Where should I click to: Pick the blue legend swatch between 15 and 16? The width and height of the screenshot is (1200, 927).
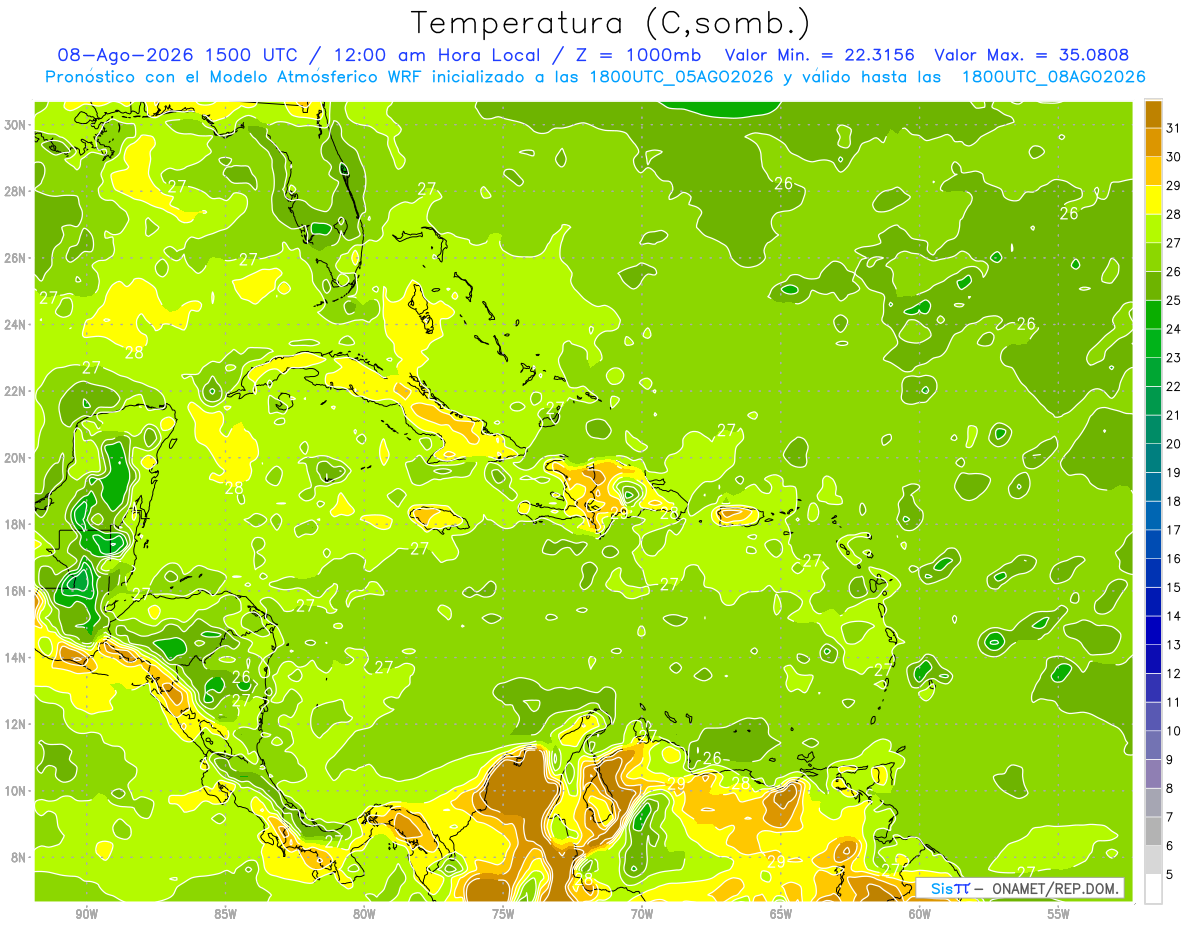click(x=1153, y=573)
